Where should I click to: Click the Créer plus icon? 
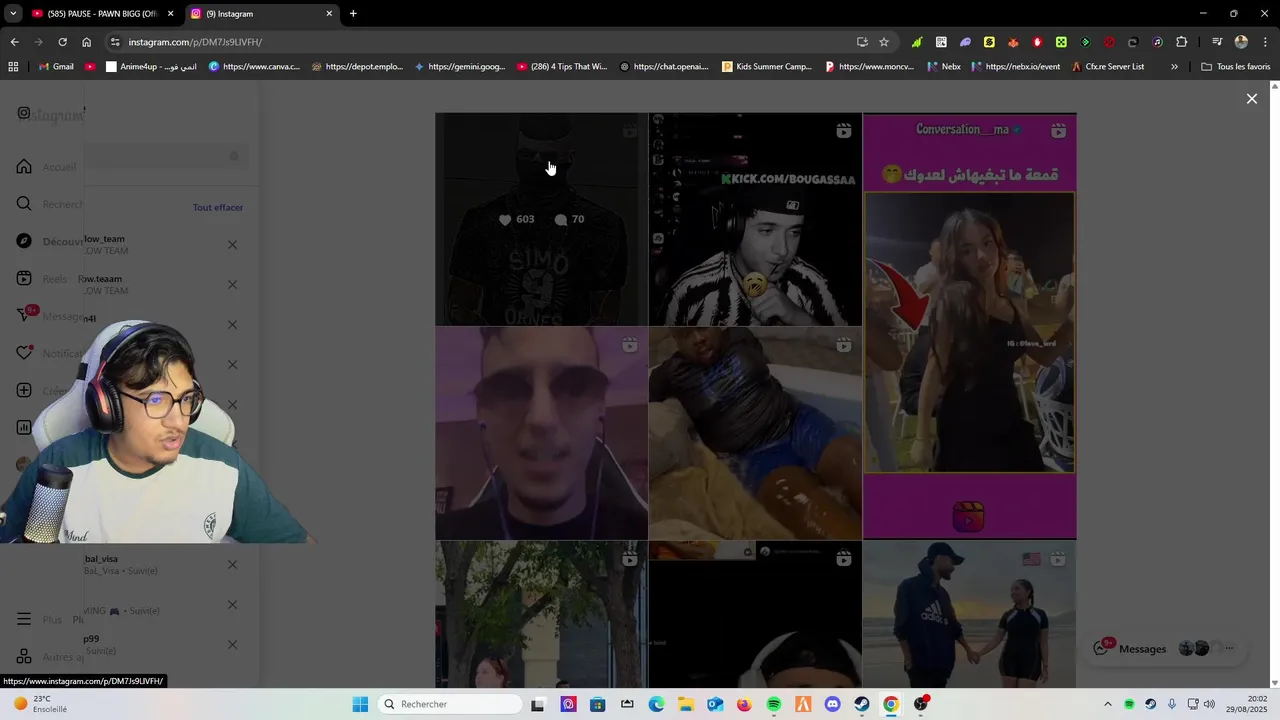(x=24, y=391)
